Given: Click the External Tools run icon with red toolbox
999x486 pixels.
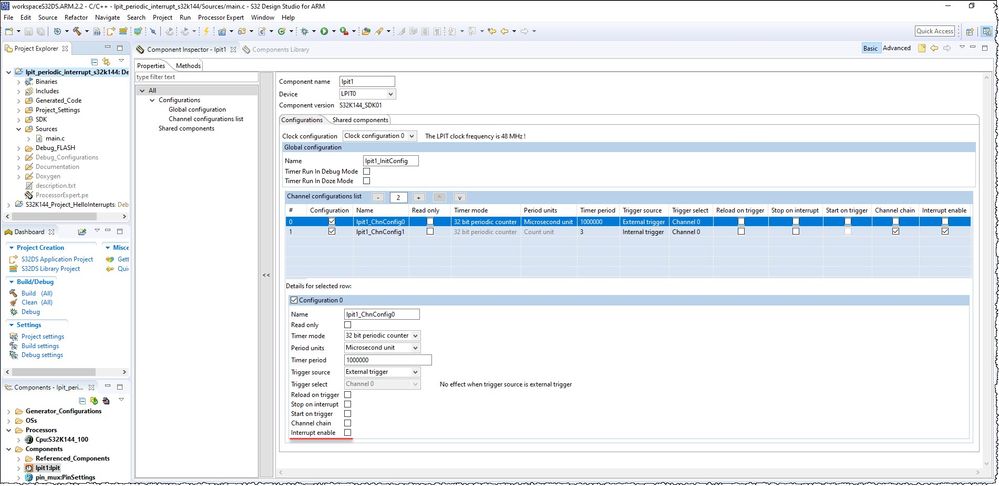Looking at the screenshot, I should pos(344,31).
